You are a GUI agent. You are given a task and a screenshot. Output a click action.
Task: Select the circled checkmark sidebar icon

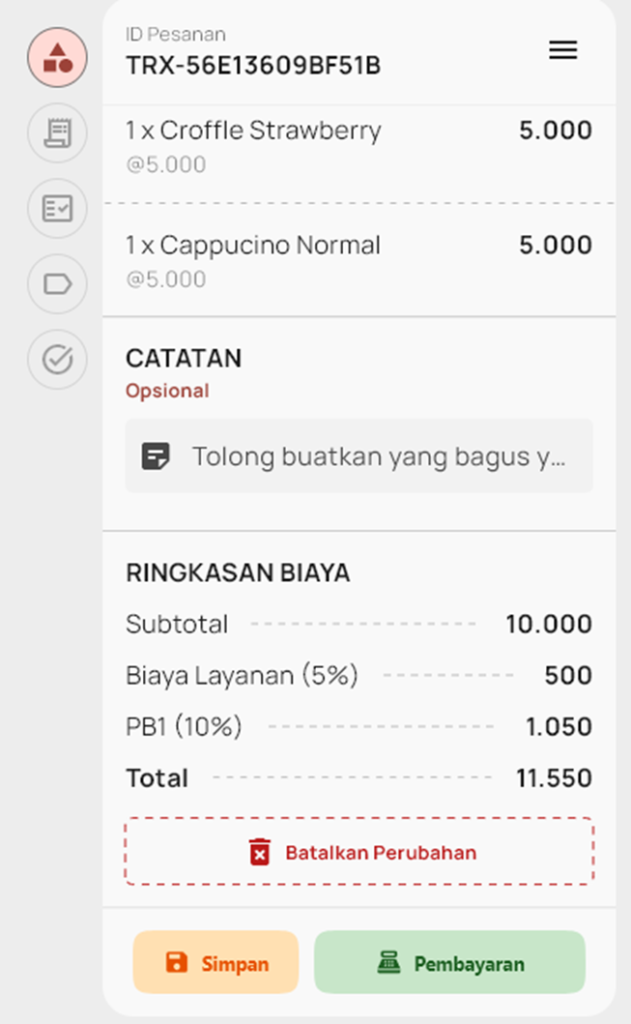(57, 359)
